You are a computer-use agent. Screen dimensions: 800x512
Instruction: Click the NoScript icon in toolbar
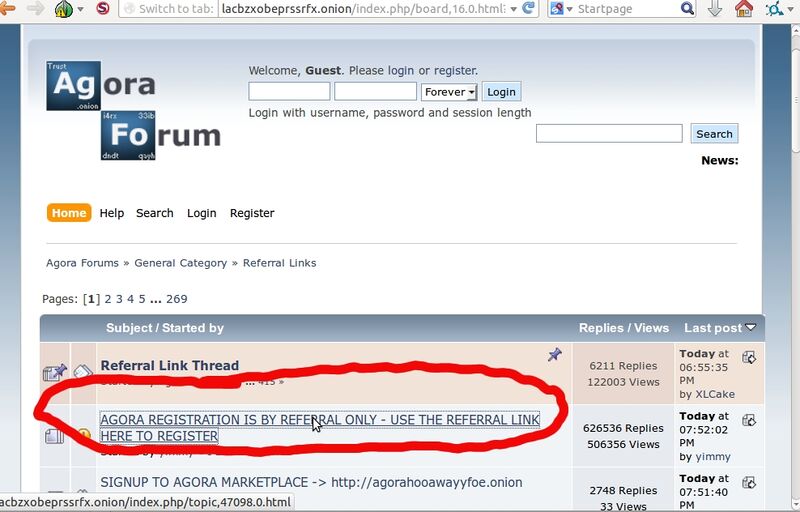click(x=102, y=9)
